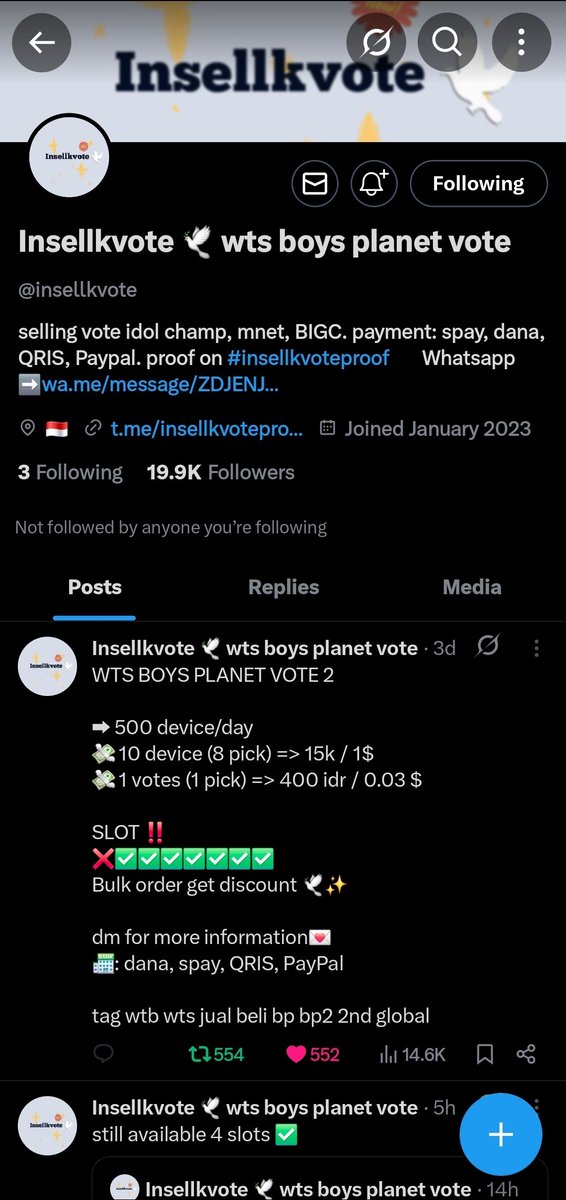Reply to the WTS BOYS PLANET post

point(103,1054)
